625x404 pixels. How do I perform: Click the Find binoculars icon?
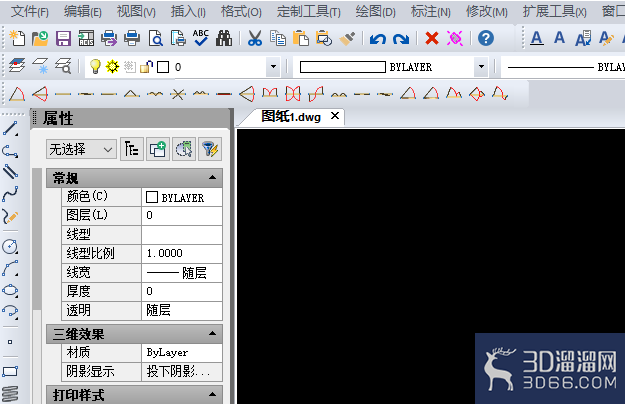(x=224, y=39)
